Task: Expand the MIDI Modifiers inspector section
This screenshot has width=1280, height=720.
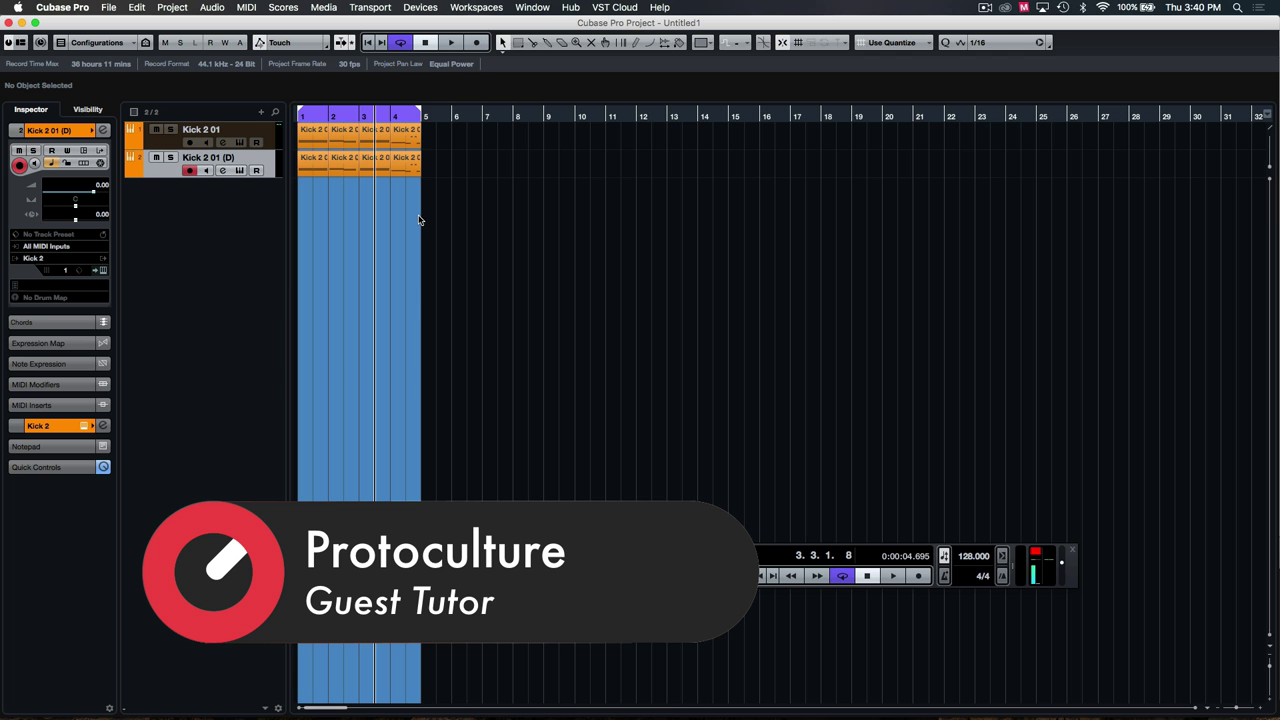Action: click(x=59, y=385)
